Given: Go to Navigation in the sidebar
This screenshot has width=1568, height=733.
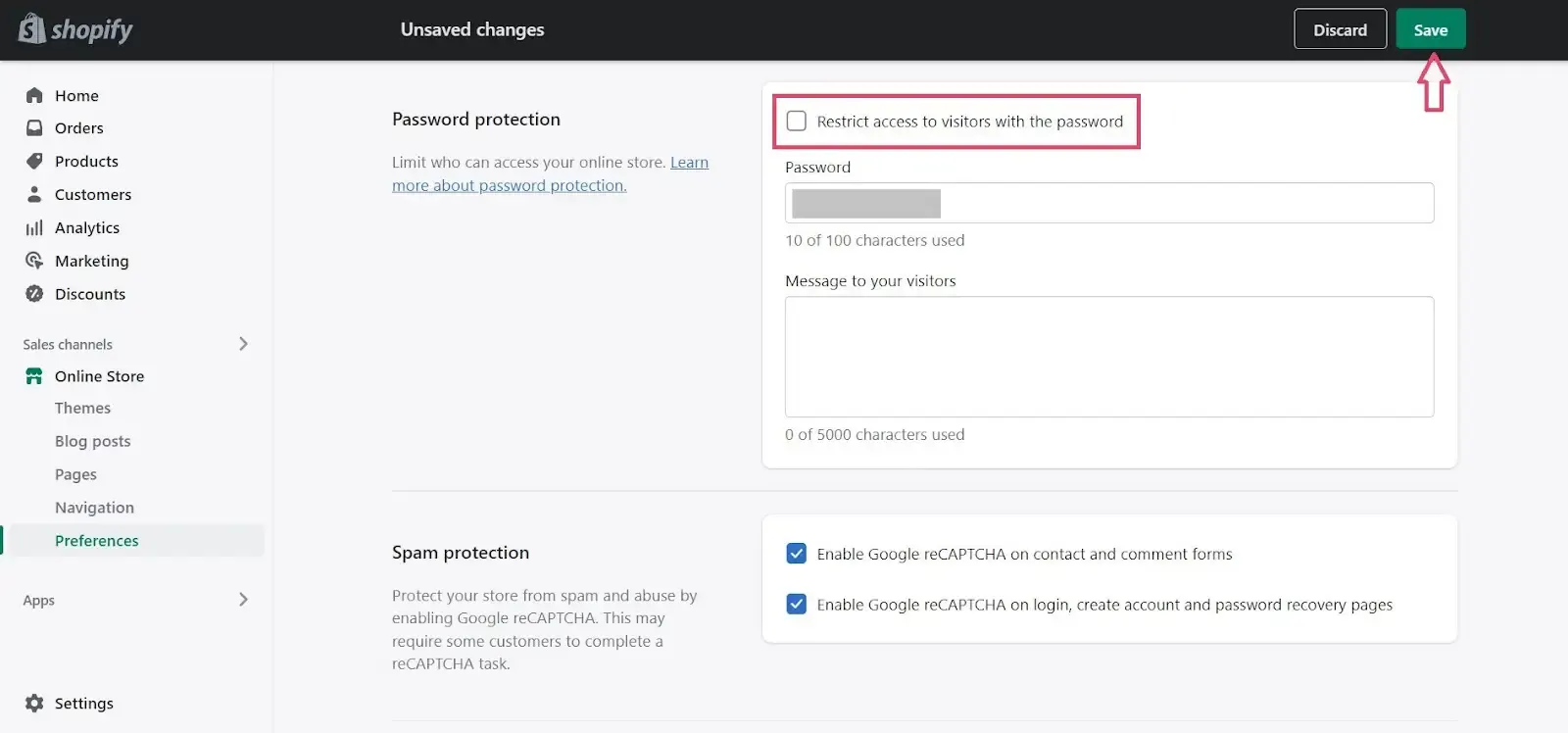Looking at the screenshot, I should pos(94,508).
